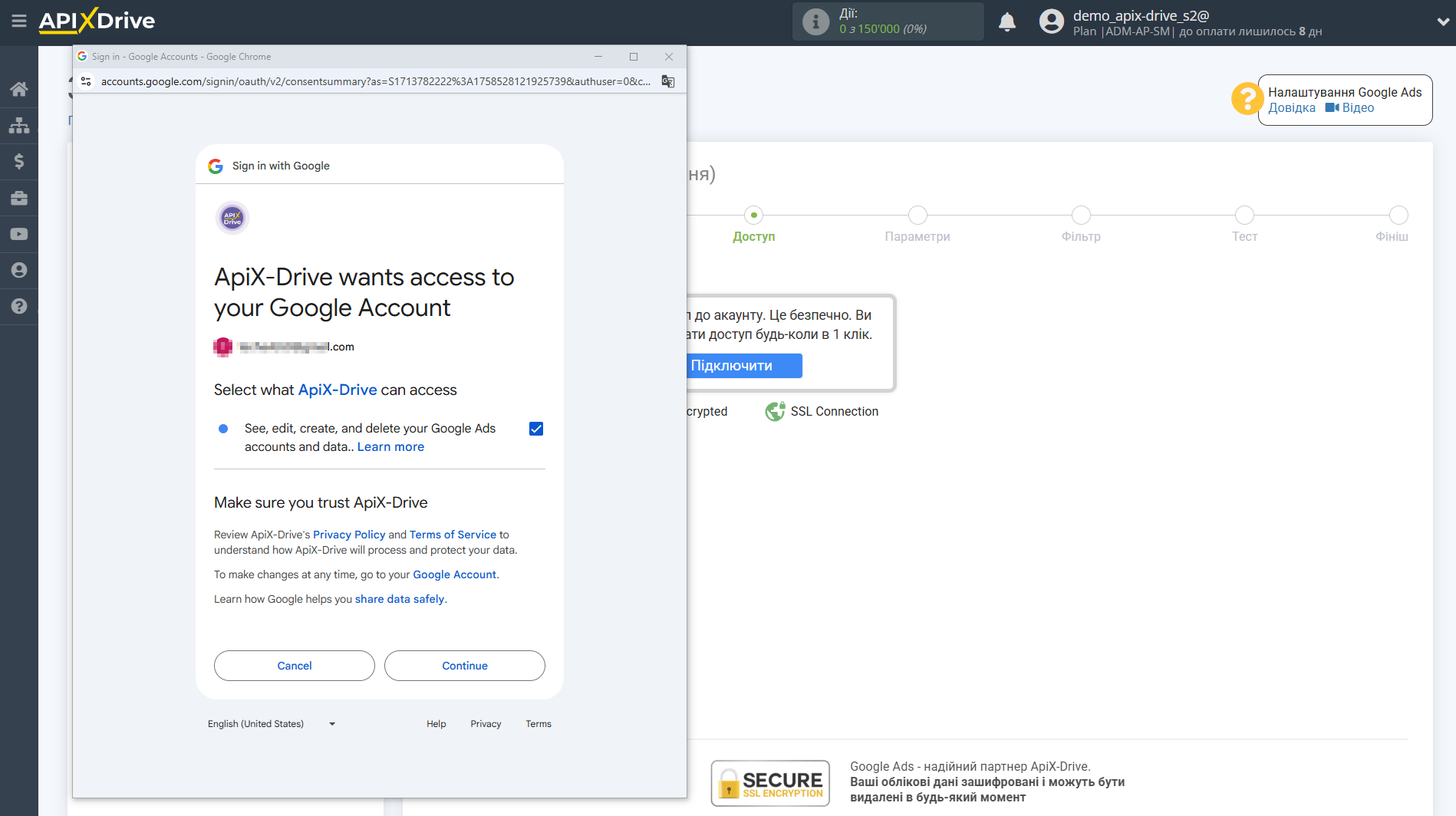The image size is (1456, 816).
Task: Open the hamburger menu in the header
Action: [18, 21]
